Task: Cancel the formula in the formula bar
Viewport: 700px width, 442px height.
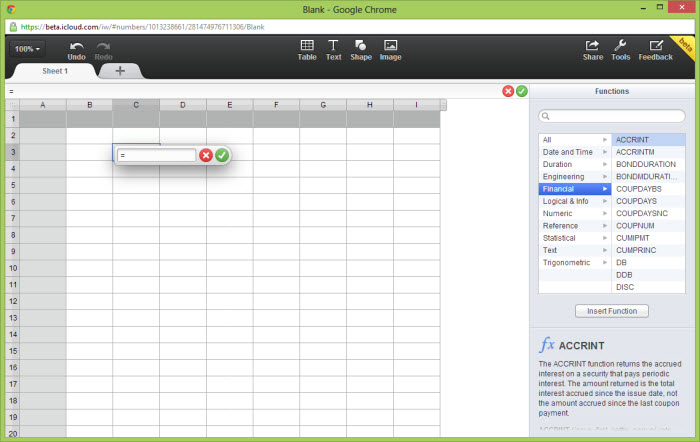Action: pyautogui.click(x=508, y=91)
